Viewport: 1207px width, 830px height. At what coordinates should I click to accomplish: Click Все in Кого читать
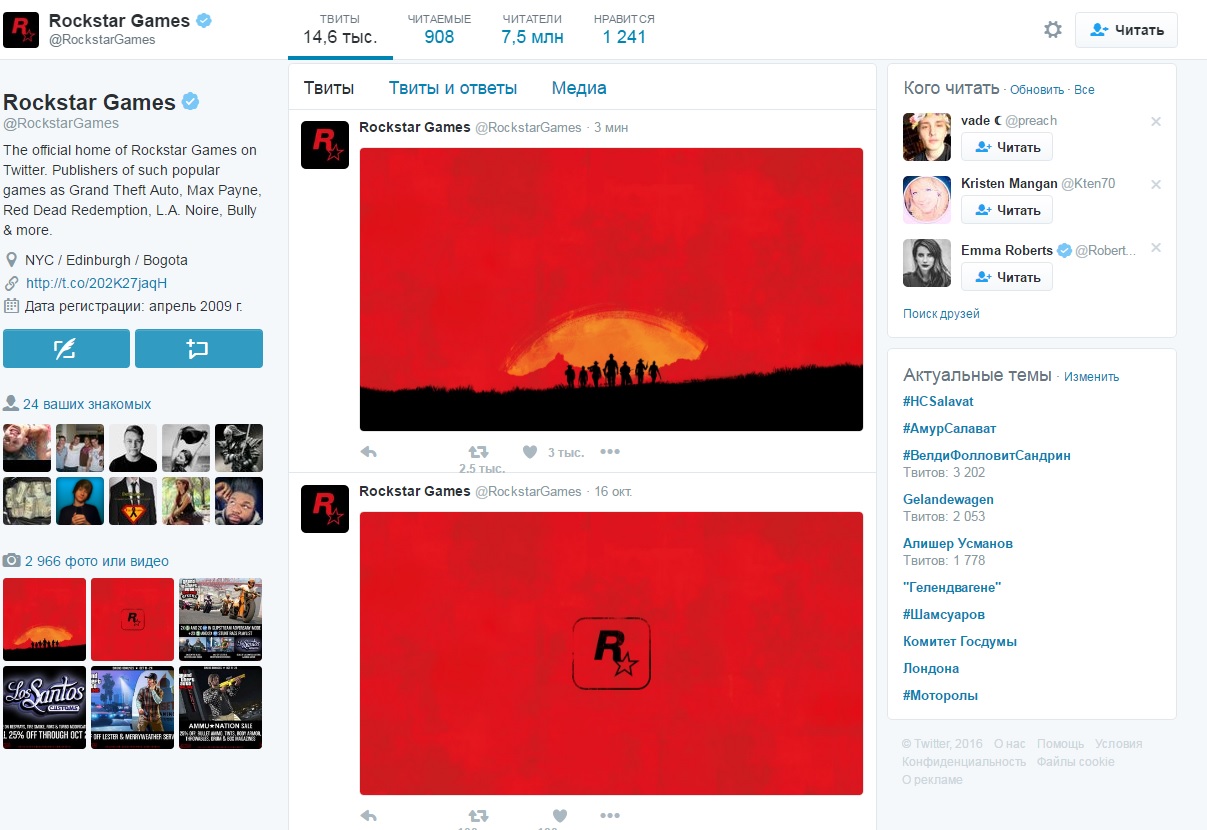(1084, 90)
